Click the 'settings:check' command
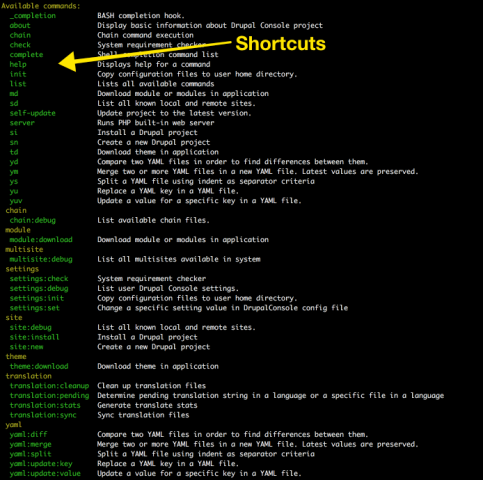Viewport: 483px width, 480px height. point(39,279)
